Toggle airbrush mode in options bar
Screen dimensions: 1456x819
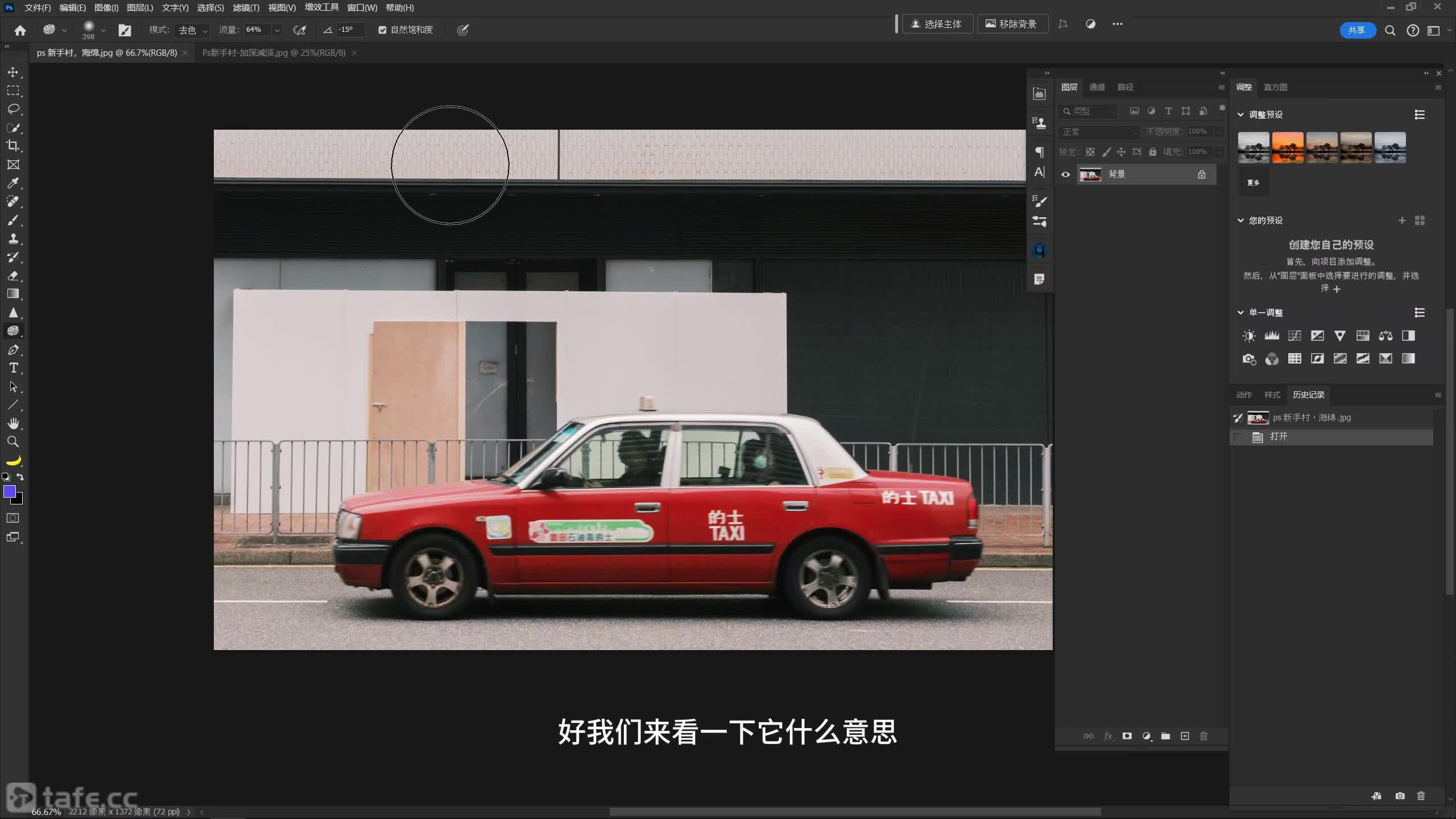(299, 30)
